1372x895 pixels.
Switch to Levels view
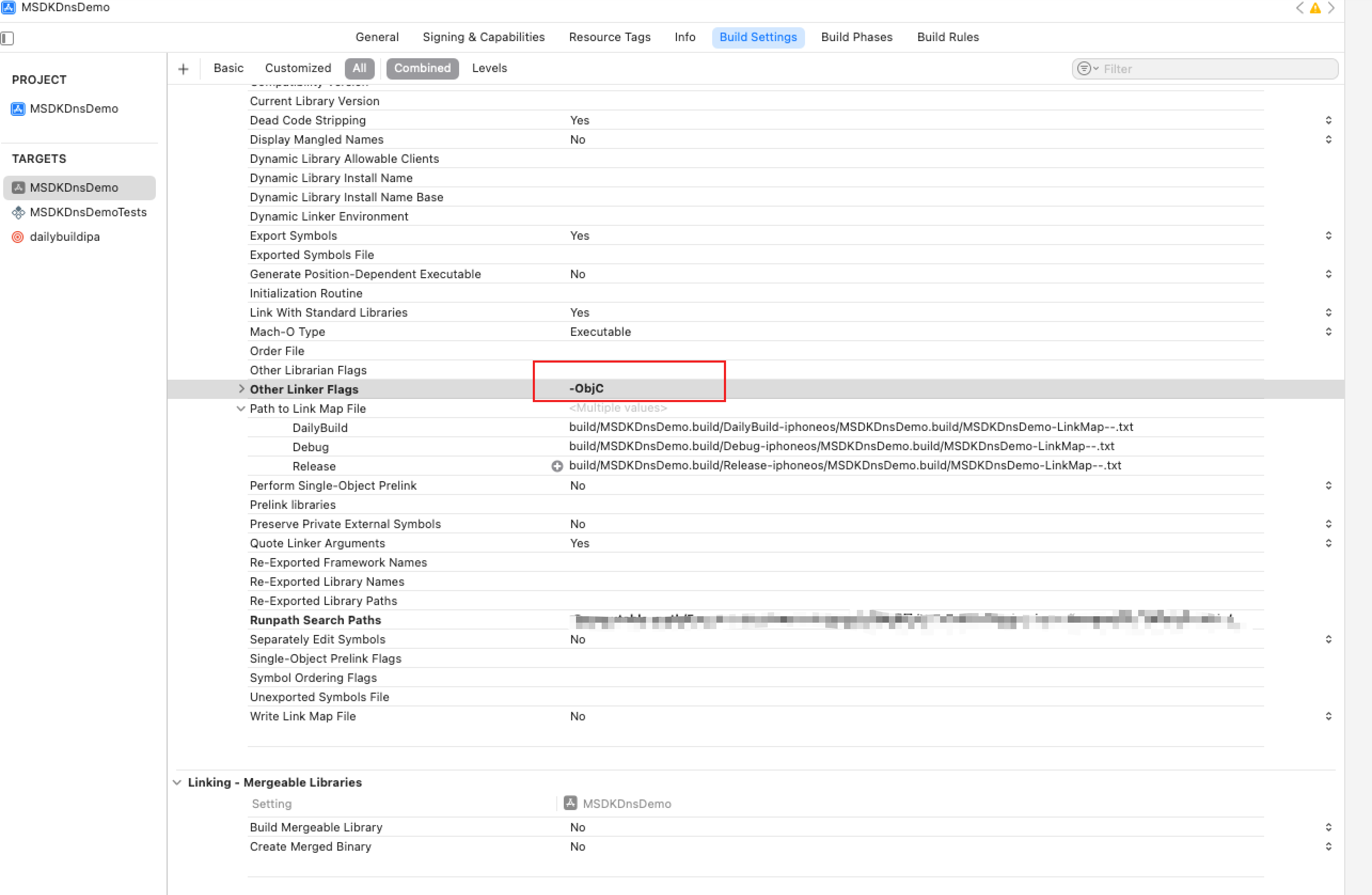click(x=489, y=68)
